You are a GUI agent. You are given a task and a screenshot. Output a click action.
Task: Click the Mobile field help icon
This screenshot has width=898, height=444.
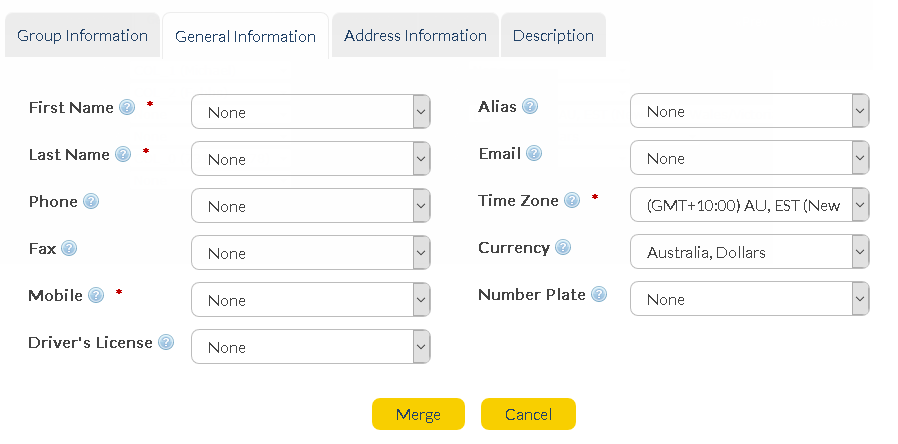[96, 295]
